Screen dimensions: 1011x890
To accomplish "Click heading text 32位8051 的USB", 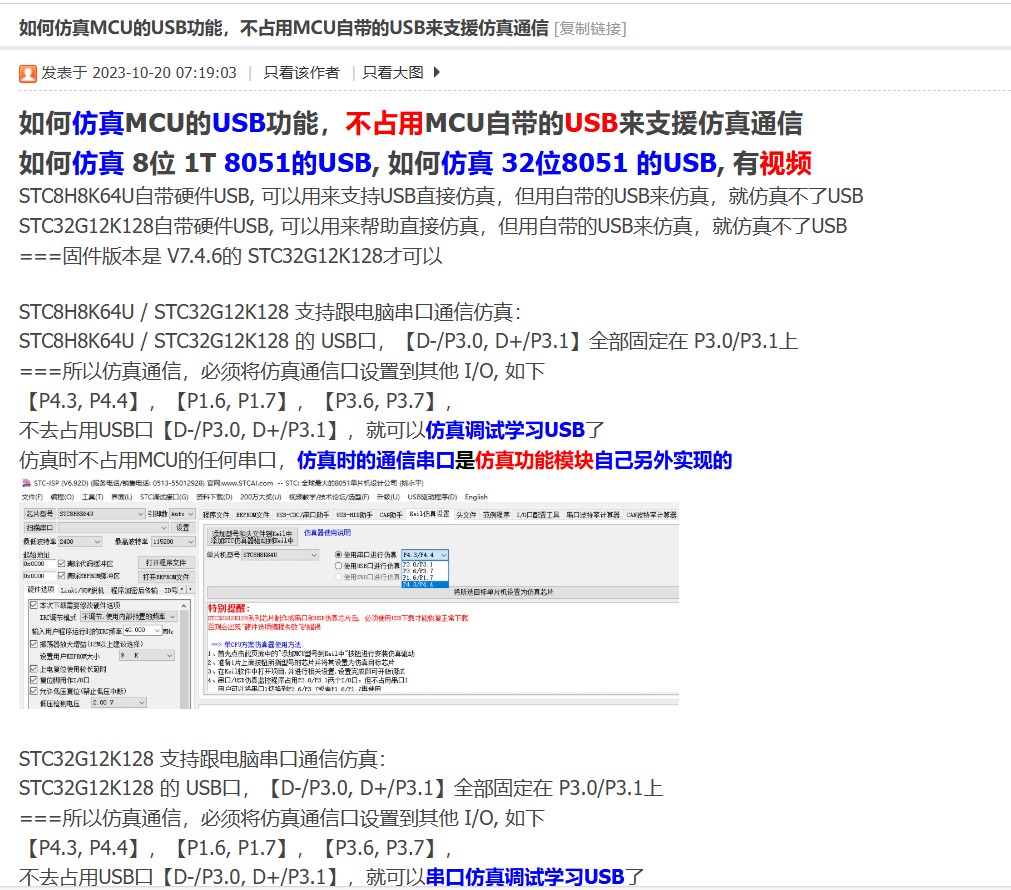I will click(609, 163).
